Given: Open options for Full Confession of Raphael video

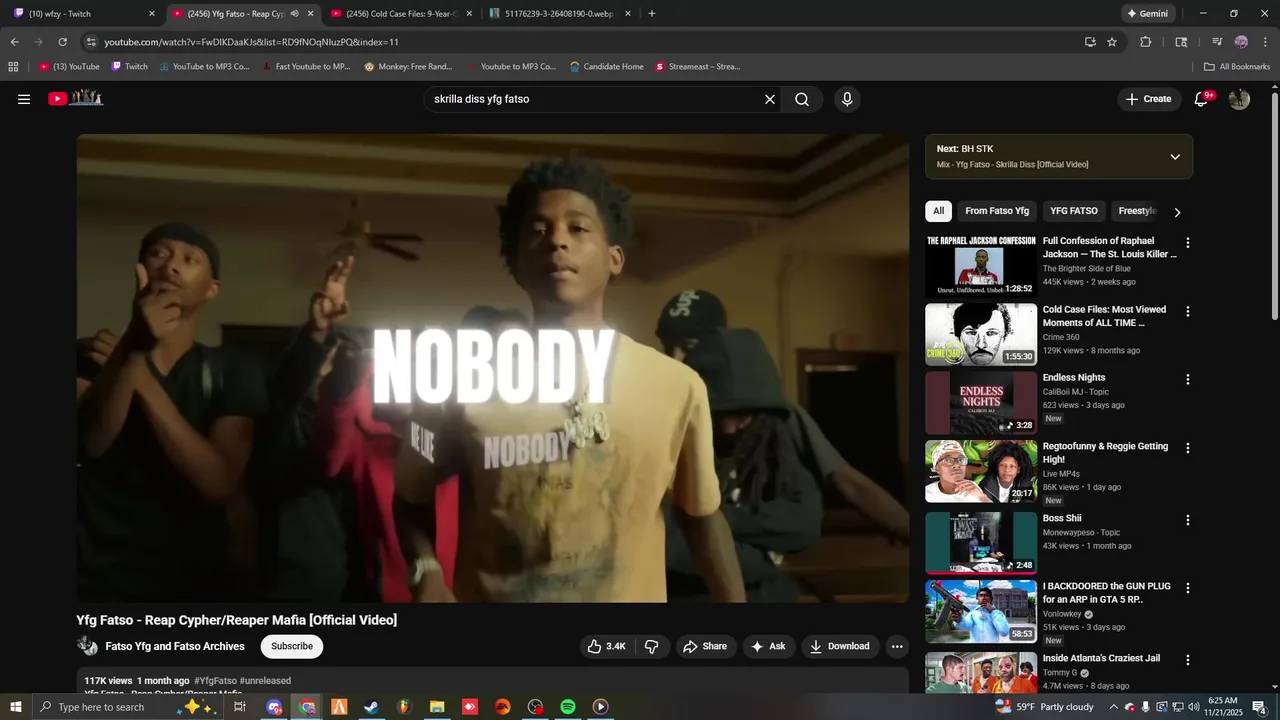Looking at the screenshot, I should [1188, 243].
